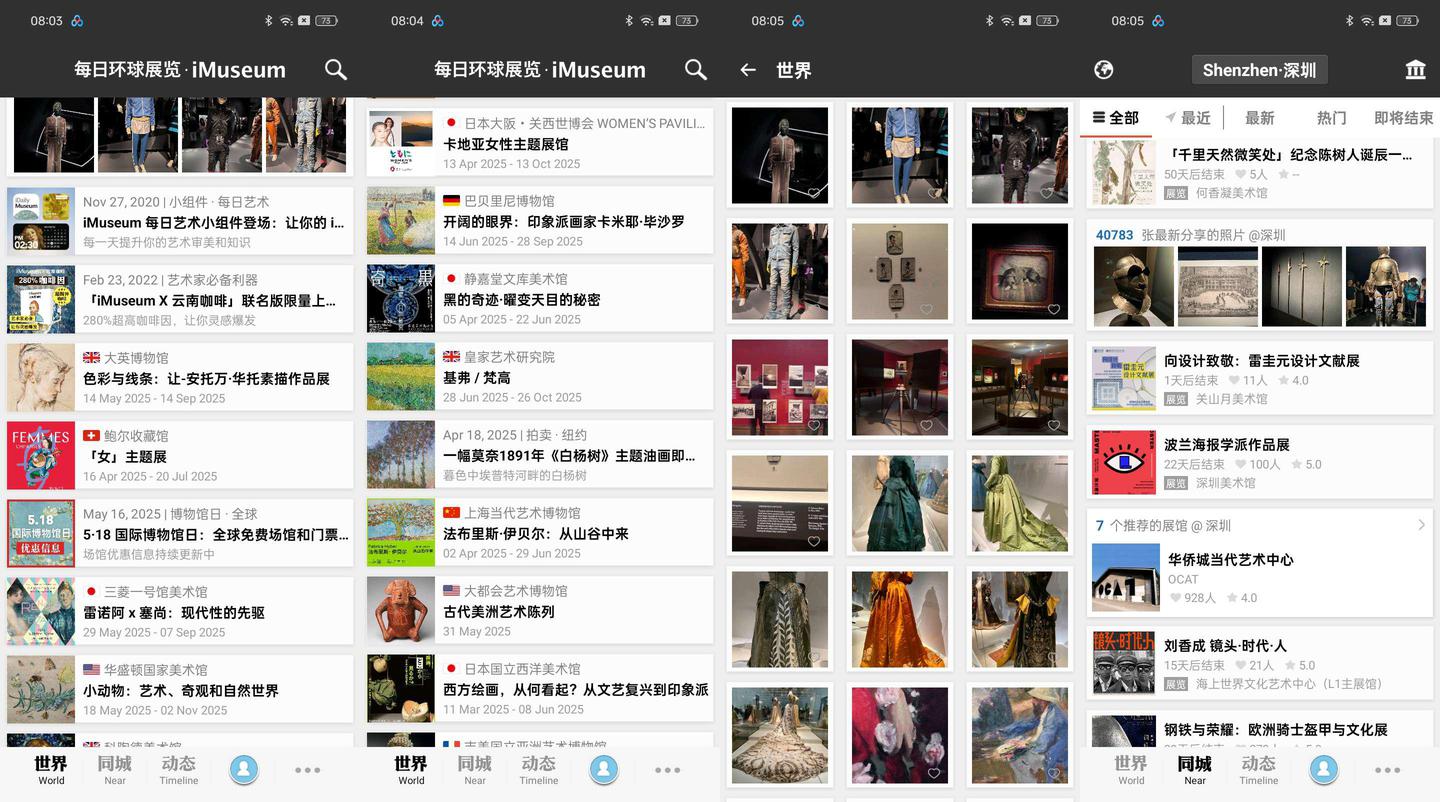Tap battery indicator in 08:04 status bar
This screenshot has width=1440, height=802.
[687, 20]
